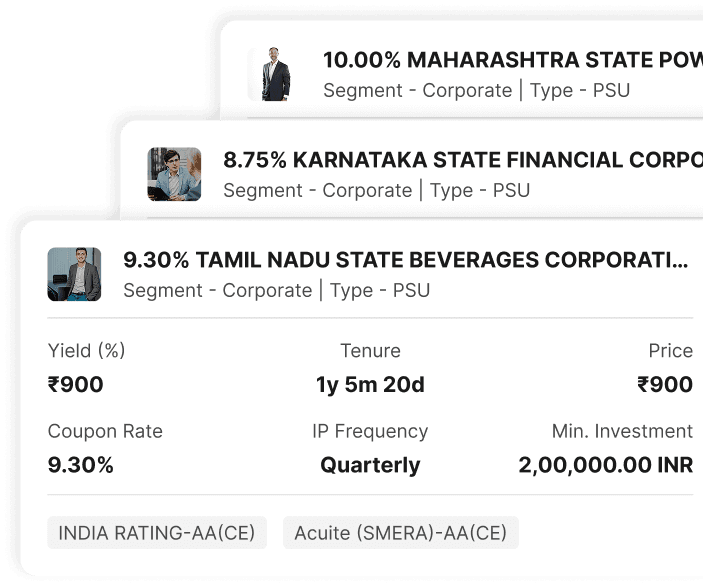This screenshot has height=587, width=703.
Task: Click the ₹900 value under Yield
Action: pyautogui.click(x=76, y=384)
